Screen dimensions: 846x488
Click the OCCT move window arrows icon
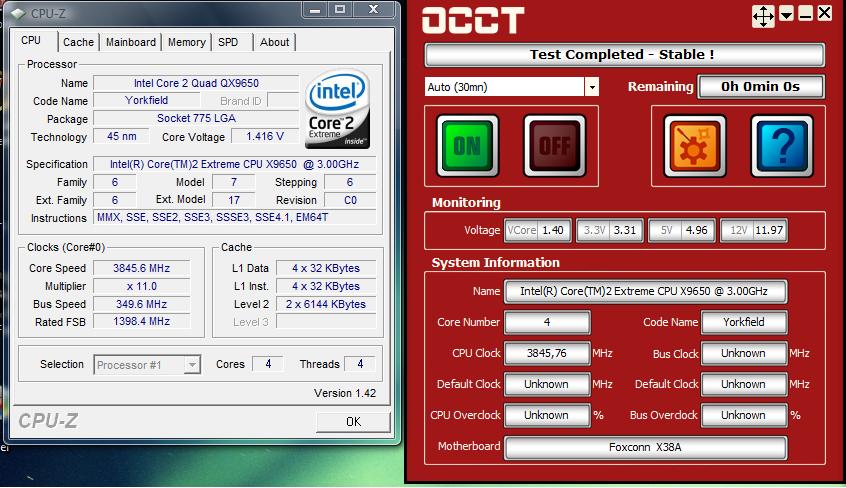pyautogui.click(x=763, y=16)
